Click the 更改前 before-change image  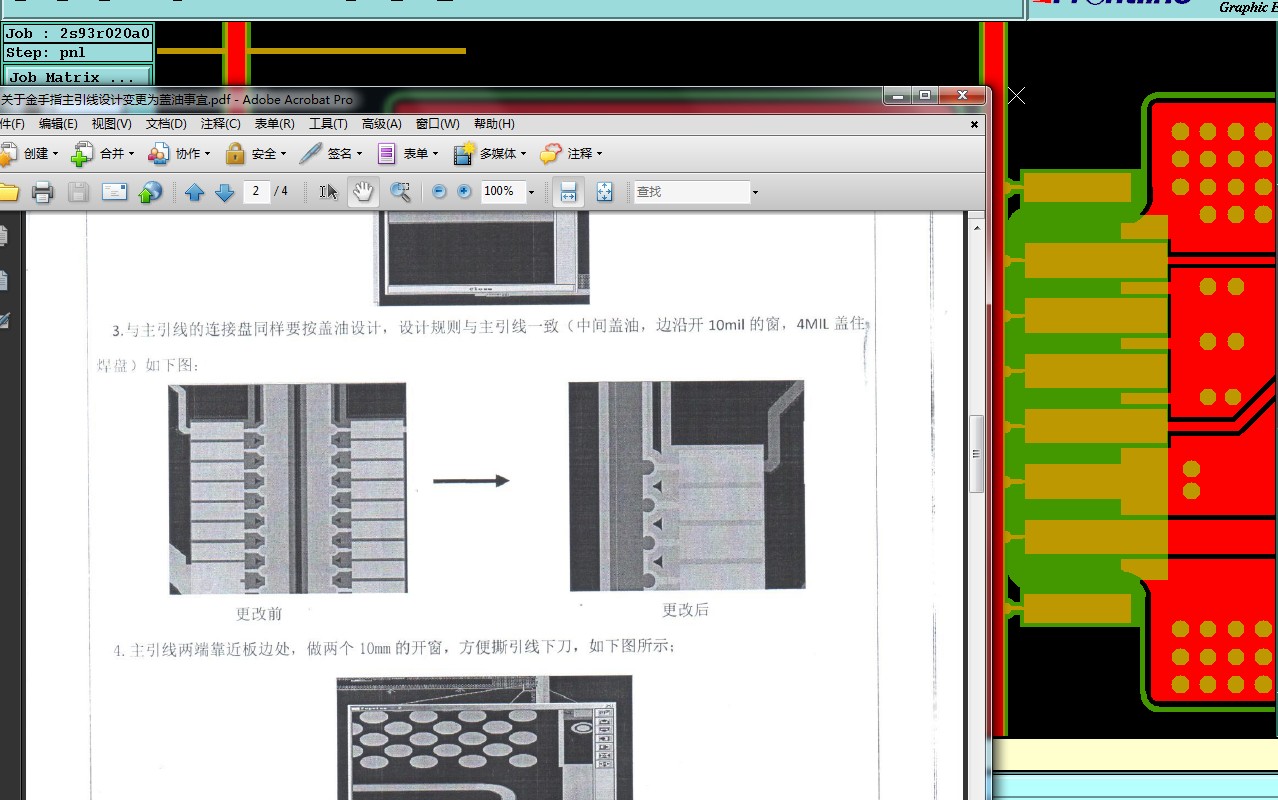pos(287,488)
